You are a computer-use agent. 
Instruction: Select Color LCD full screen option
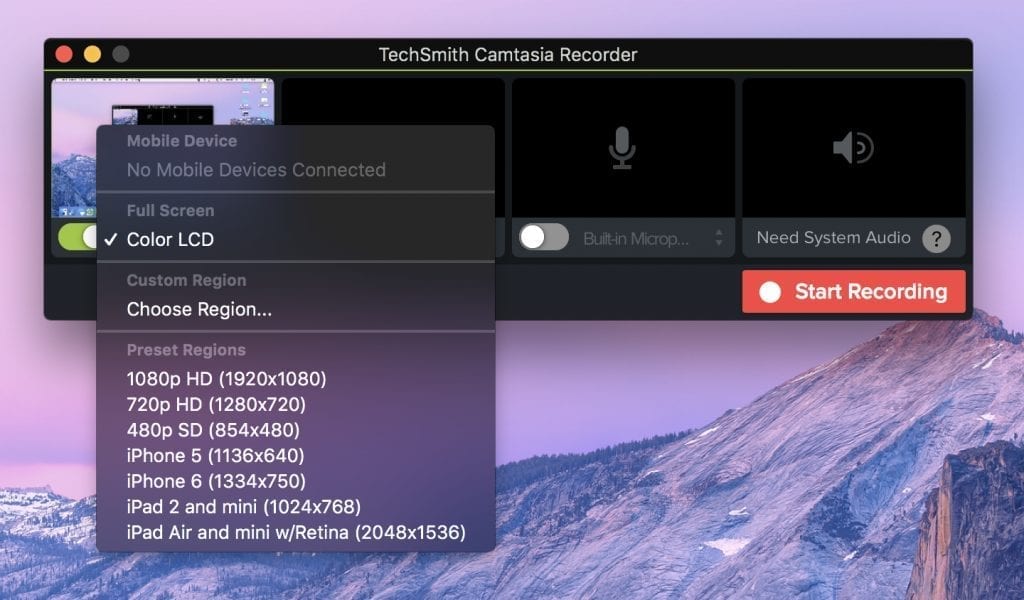[x=296, y=240]
